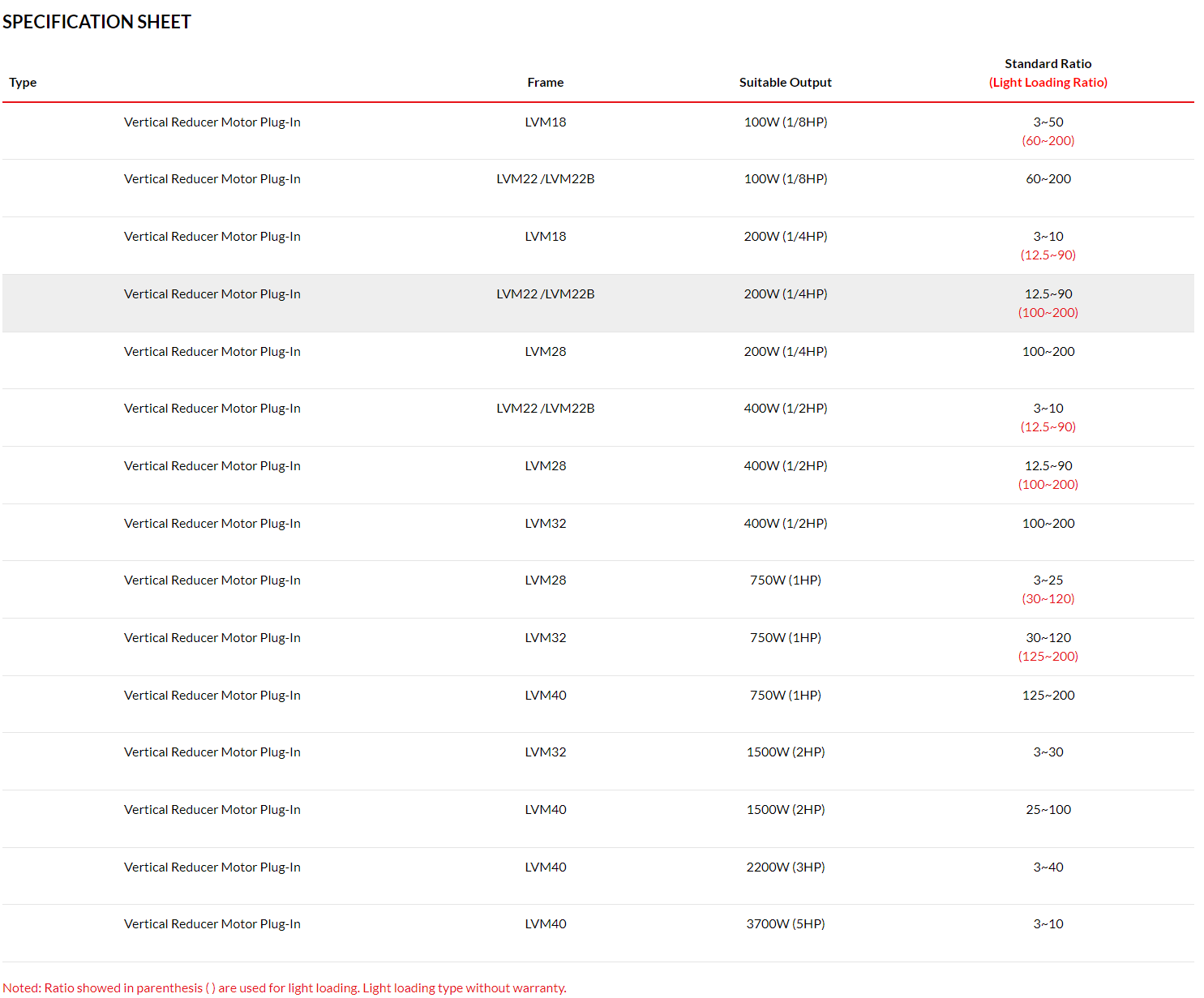This screenshot has height=998, width=1204.
Task: Click the 750W (1HP) output for frame LVM32
Action: [x=786, y=638]
